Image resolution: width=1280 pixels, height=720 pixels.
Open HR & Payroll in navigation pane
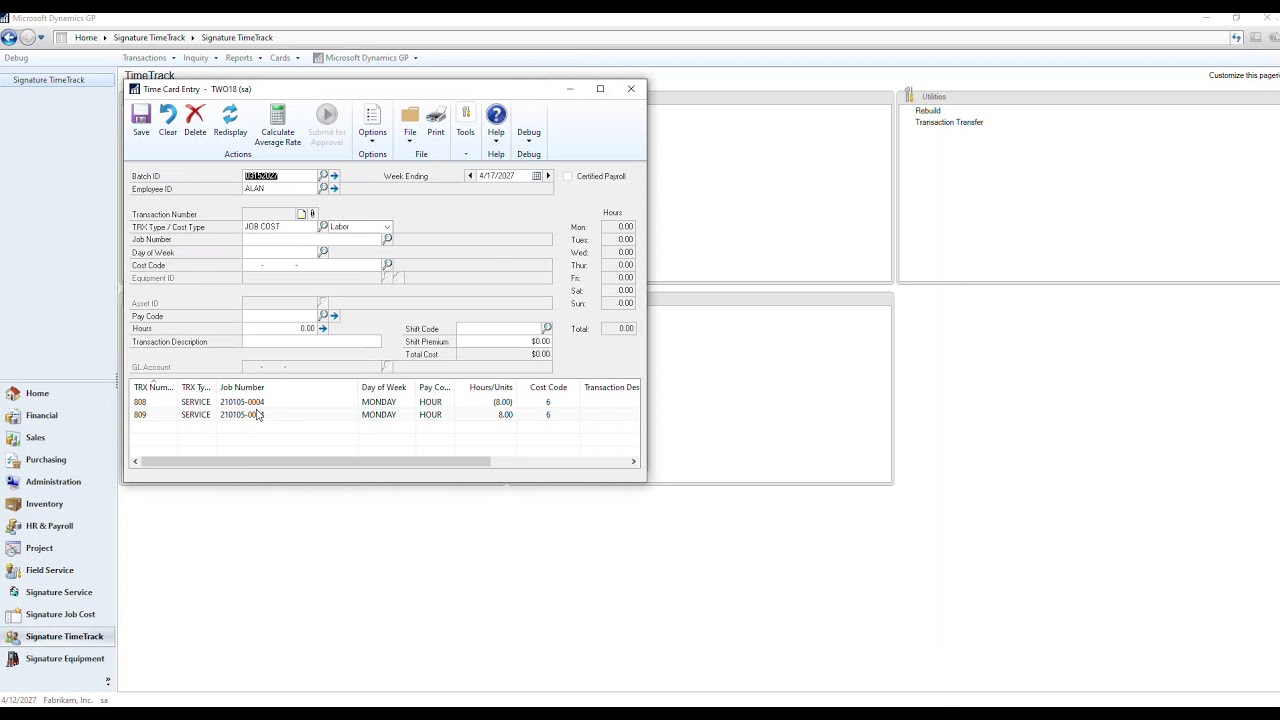coord(49,526)
